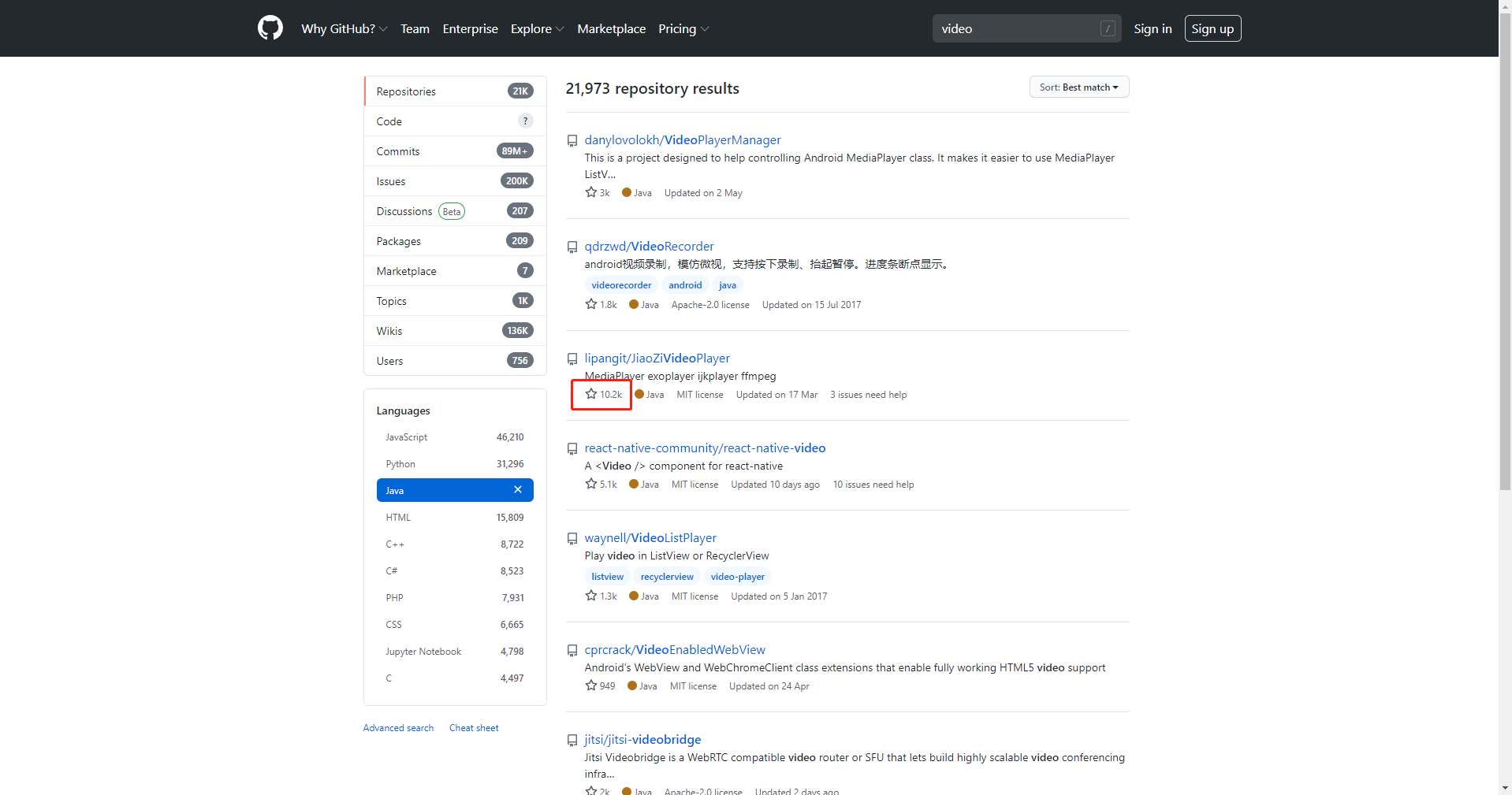Open danylovolokh/VideoPlayerManager repository
This screenshot has width=1512, height=795.
point(683,140)
